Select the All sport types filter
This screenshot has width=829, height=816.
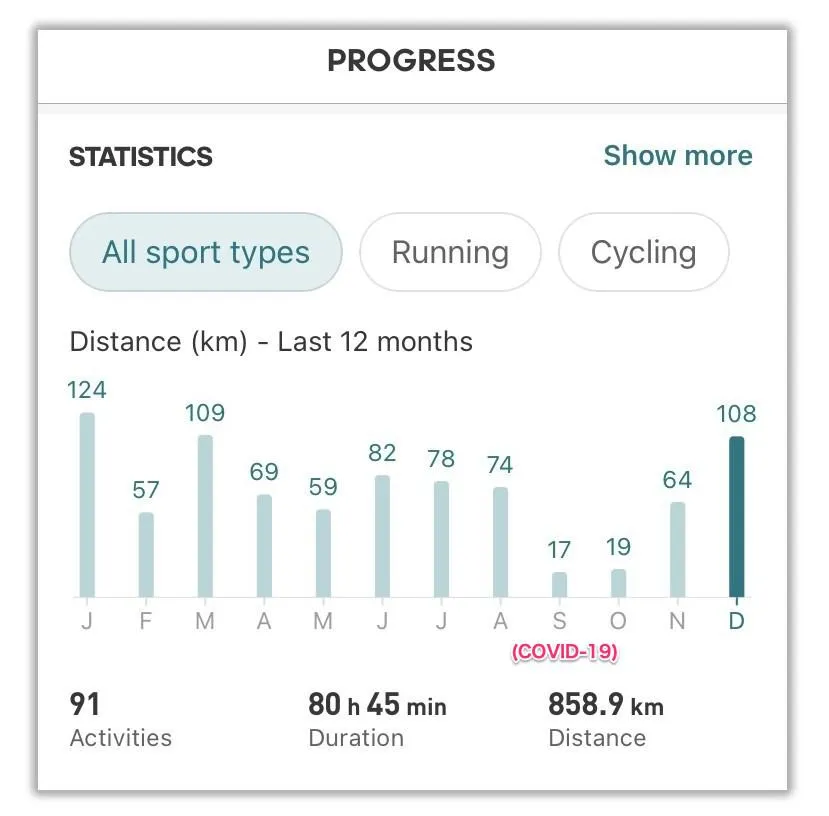coord(206,252)
